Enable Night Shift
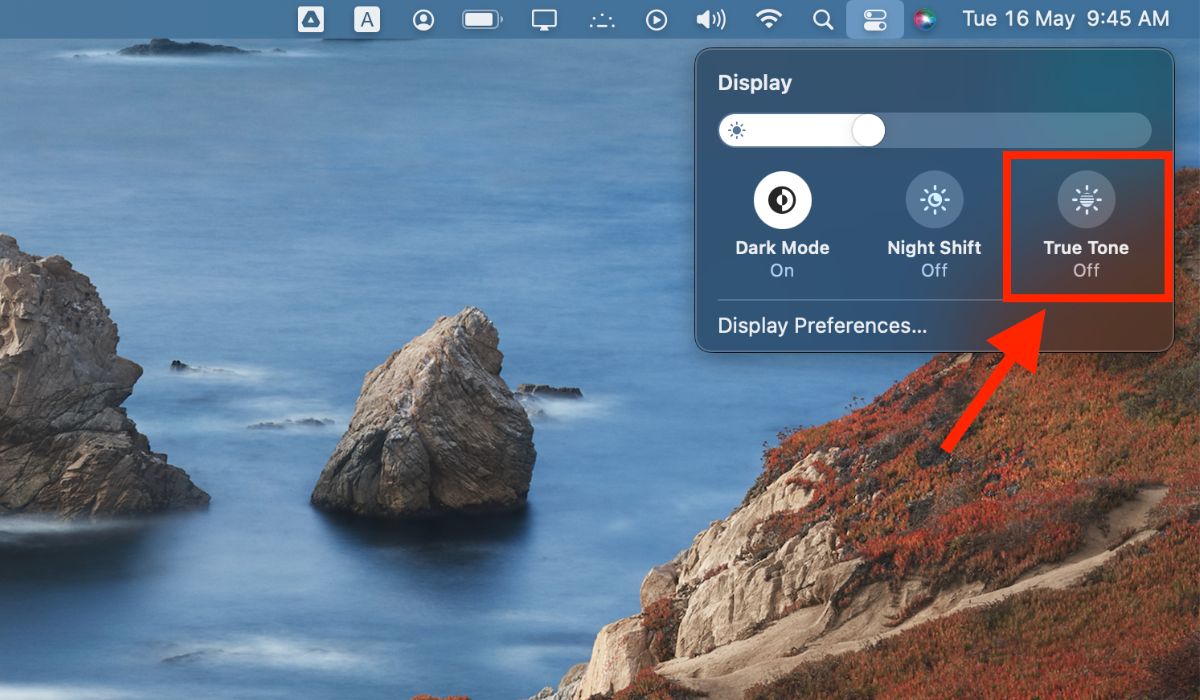Screen dimensions: 1200x700 (x=934, y=200)
